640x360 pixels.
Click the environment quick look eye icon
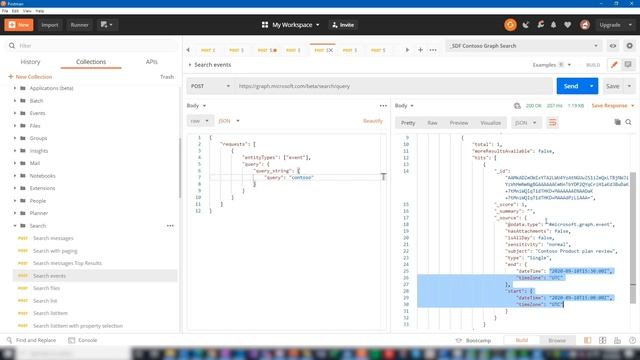(x=613, y=46)
